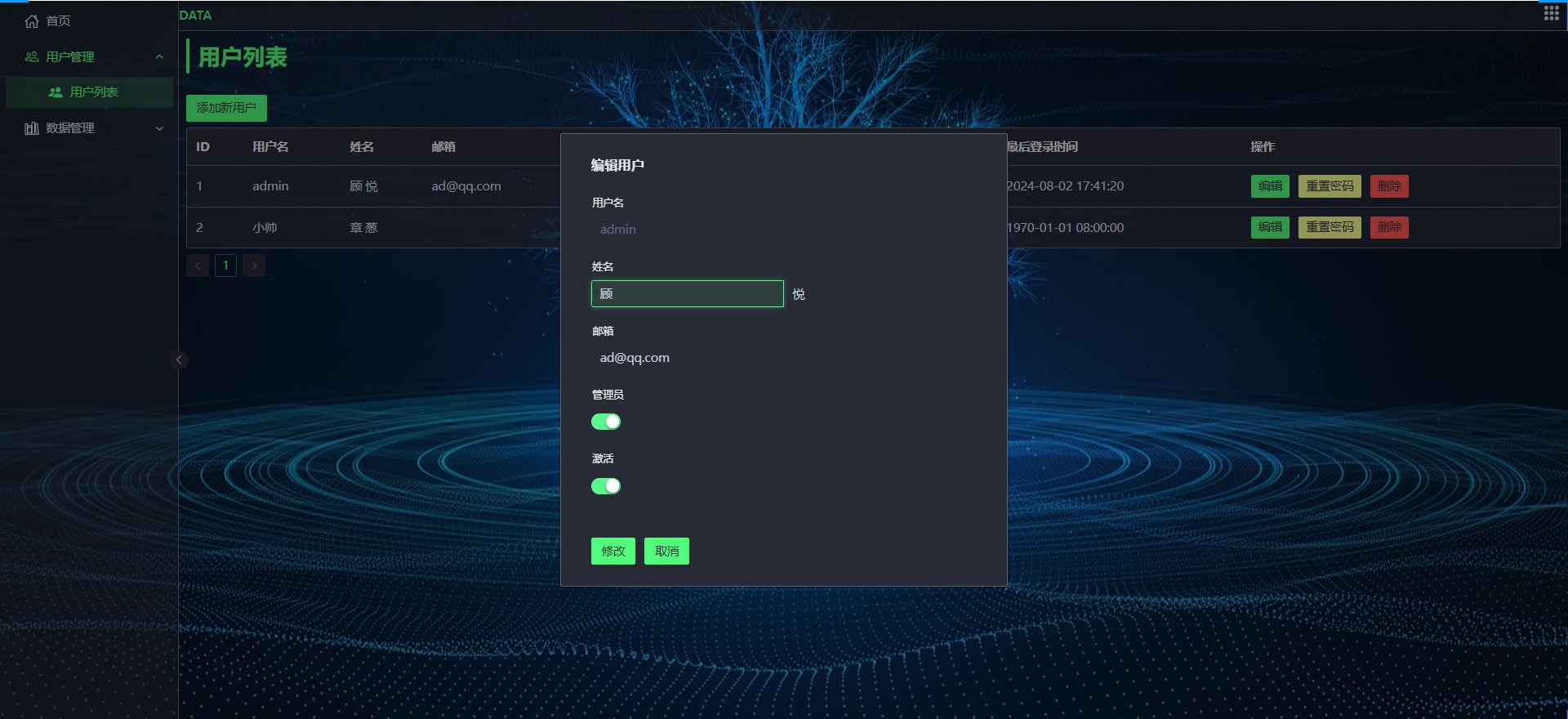1568x719 pixels.
Task: Click 添加新用户 button
Action: coord(226,108)
